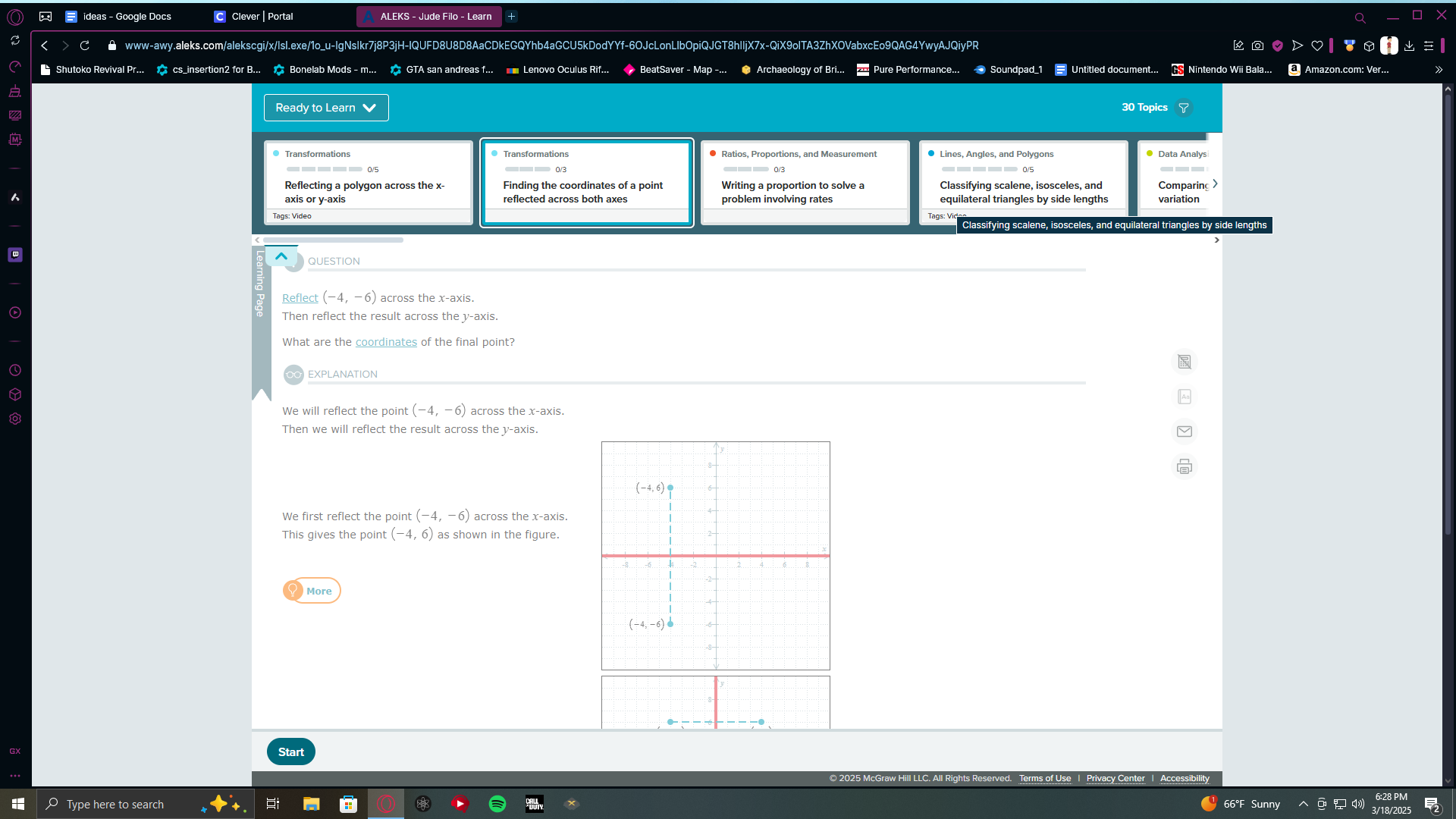
Task: Click the Start button
Action: tap(290, 752)
